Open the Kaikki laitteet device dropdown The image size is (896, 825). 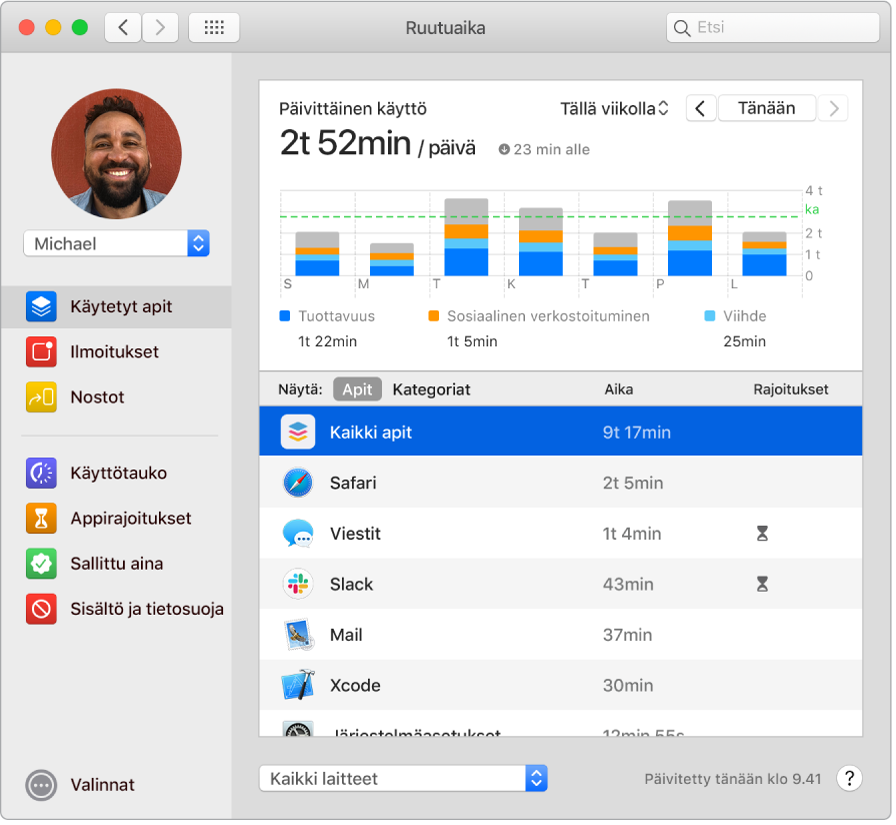(403, 779)
